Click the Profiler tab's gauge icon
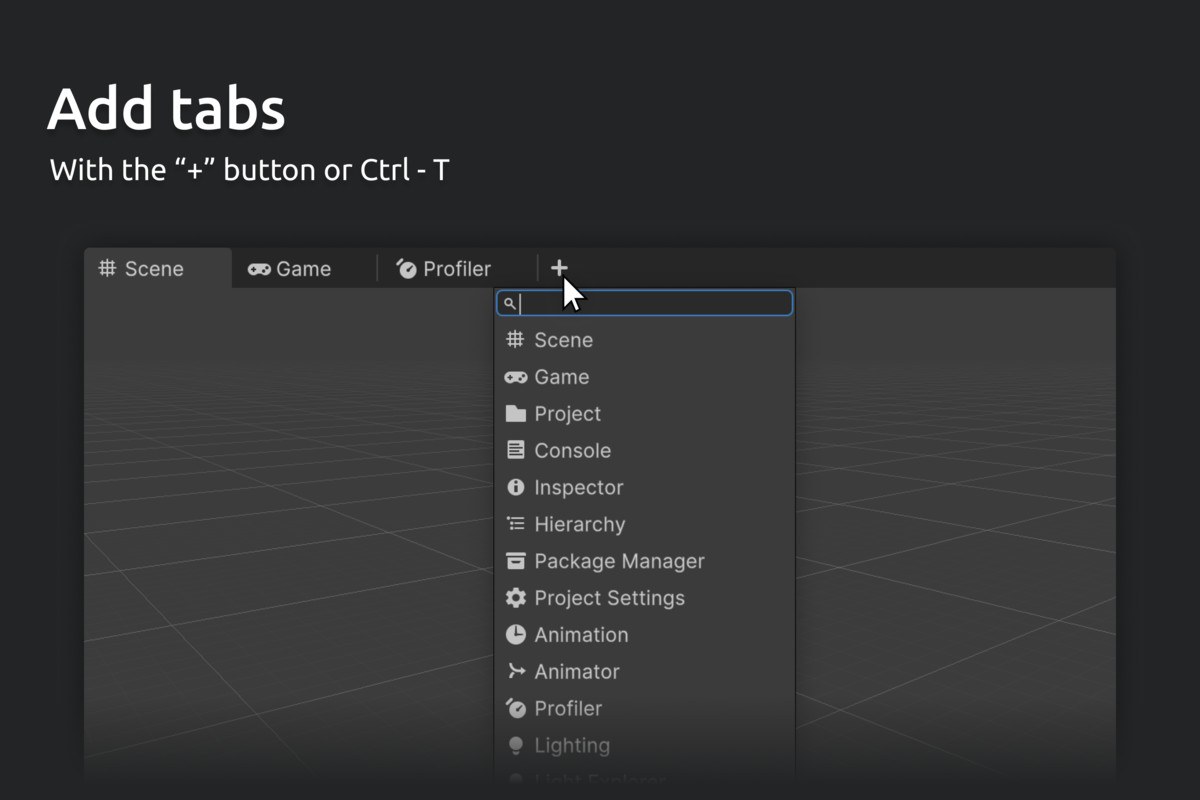 click(406, 268)
